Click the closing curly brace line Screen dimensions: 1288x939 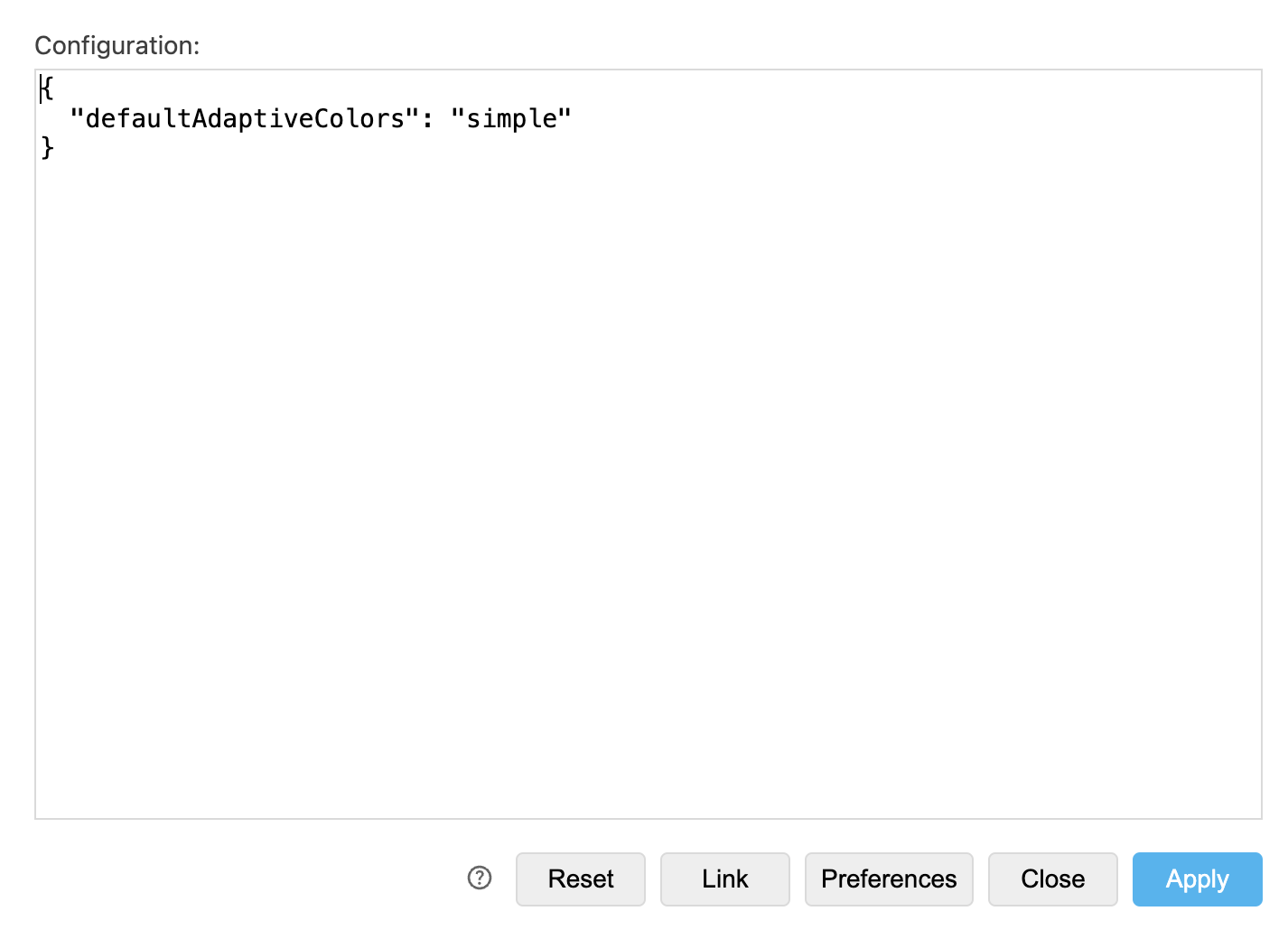48,147
